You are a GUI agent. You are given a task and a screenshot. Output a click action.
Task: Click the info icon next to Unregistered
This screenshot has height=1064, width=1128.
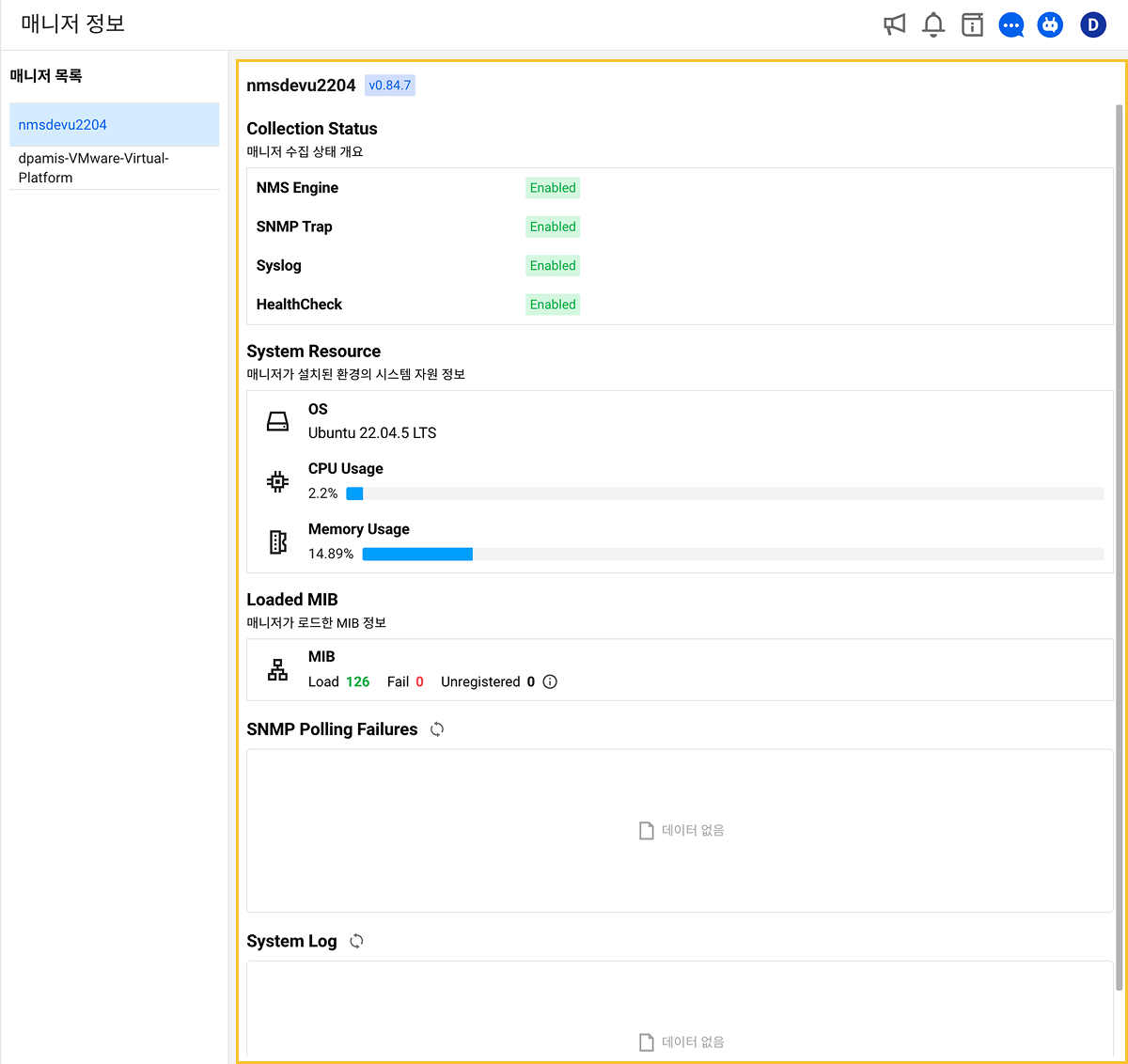(550, 681)
